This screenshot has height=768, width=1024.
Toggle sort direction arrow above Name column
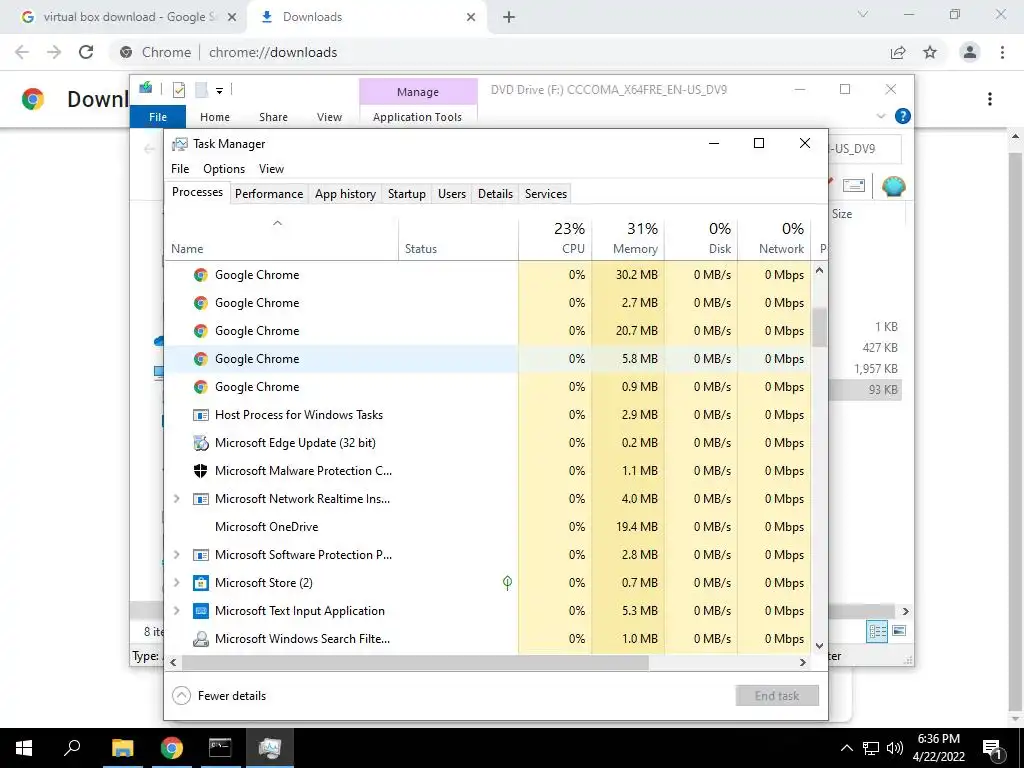pos(277,223)
